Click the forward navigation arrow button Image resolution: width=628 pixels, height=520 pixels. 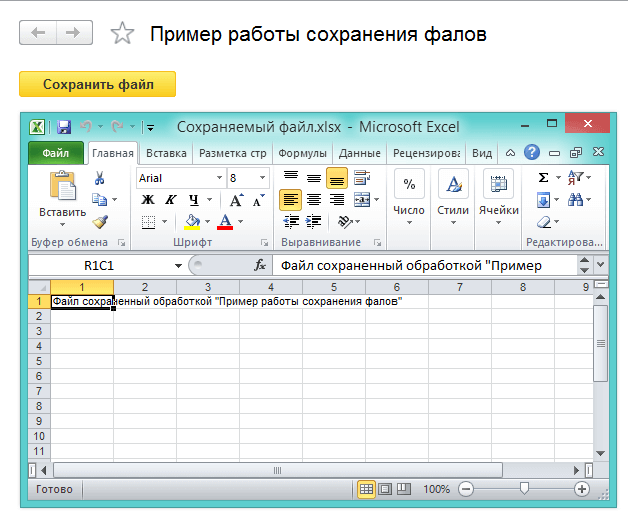tap(74, 32)
